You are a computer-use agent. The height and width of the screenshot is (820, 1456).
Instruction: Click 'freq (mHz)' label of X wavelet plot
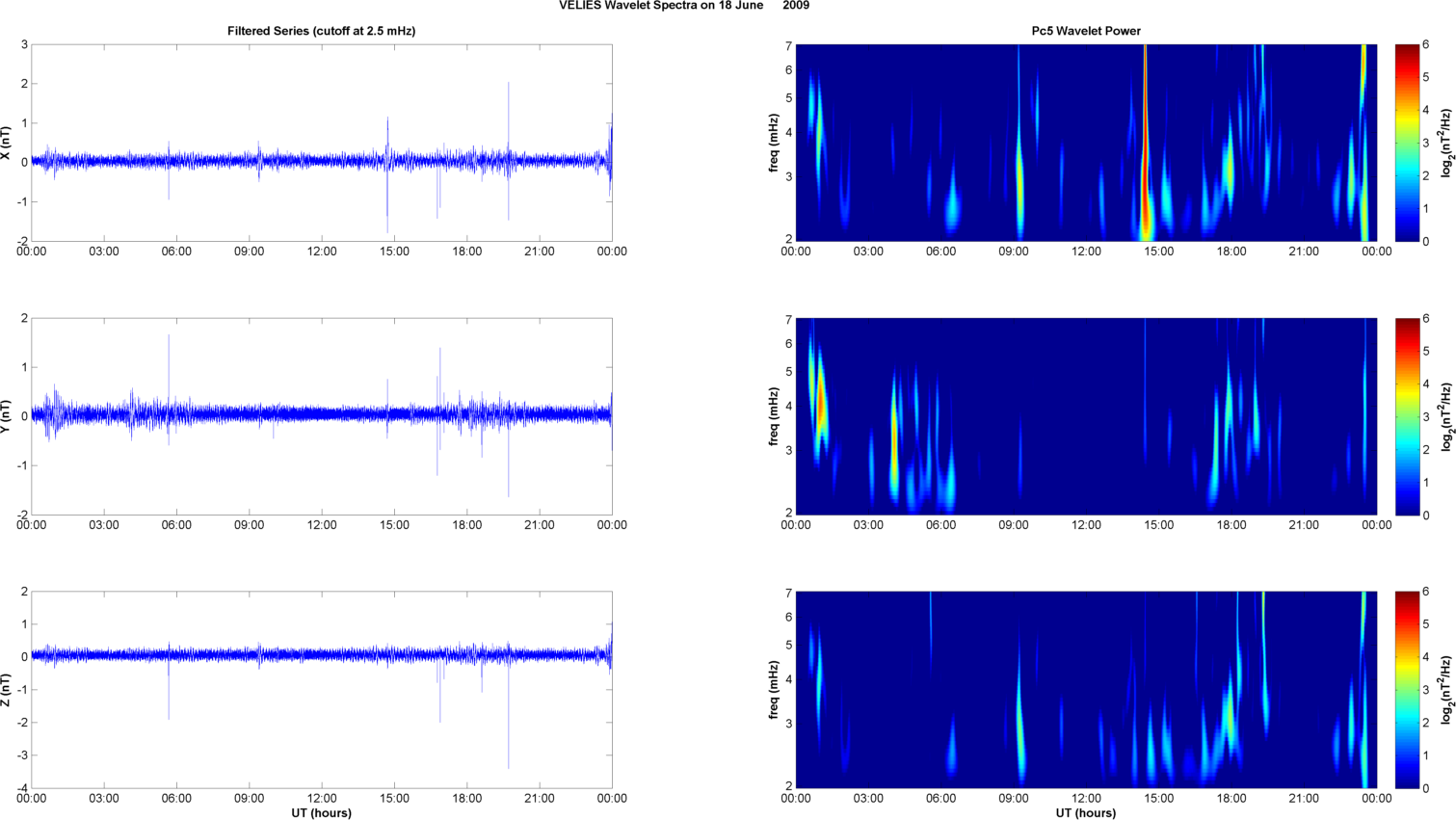[774, 143]
